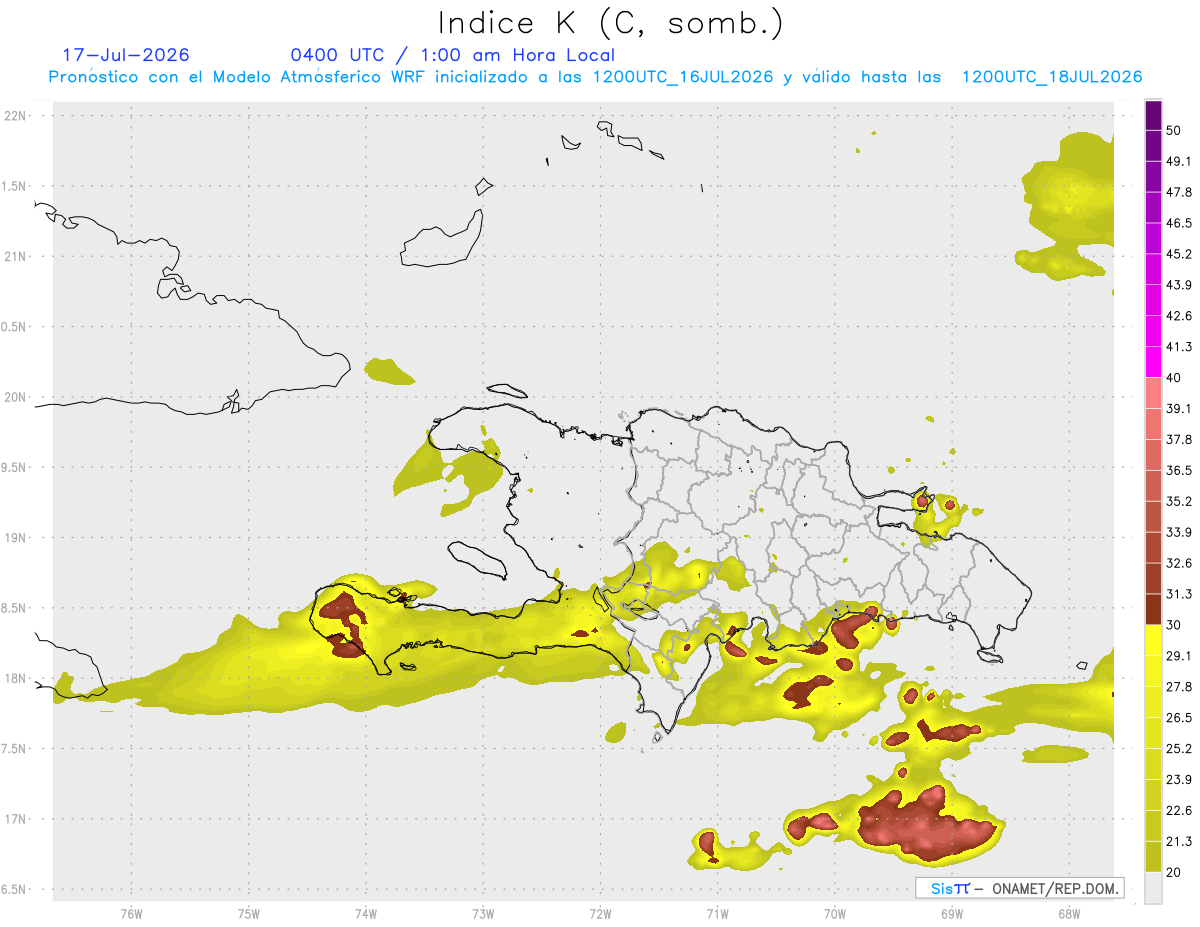The image size is (1200, 927).
Task: Click the title "Indice K (C, somb.)"
Action: (x=610, y=23)
